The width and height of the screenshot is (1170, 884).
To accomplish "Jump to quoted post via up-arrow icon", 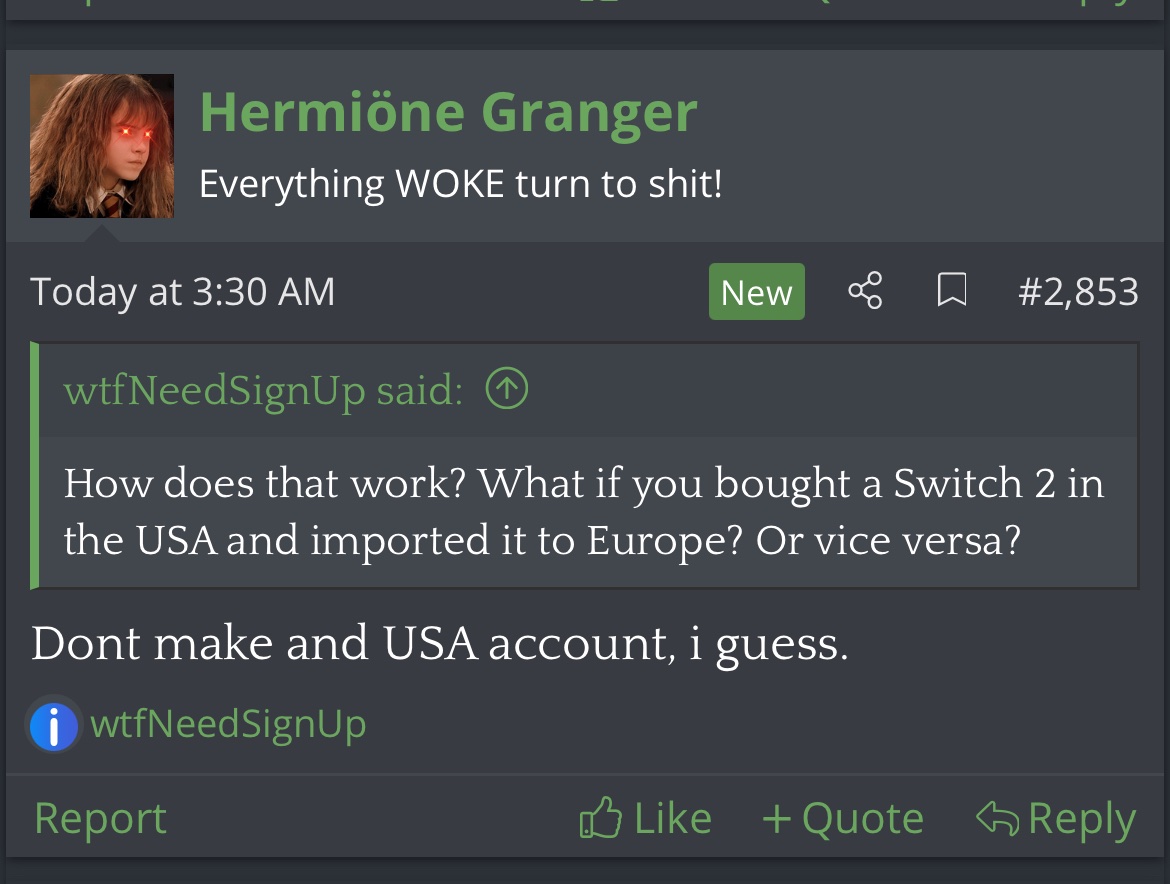I will (507, 389).
